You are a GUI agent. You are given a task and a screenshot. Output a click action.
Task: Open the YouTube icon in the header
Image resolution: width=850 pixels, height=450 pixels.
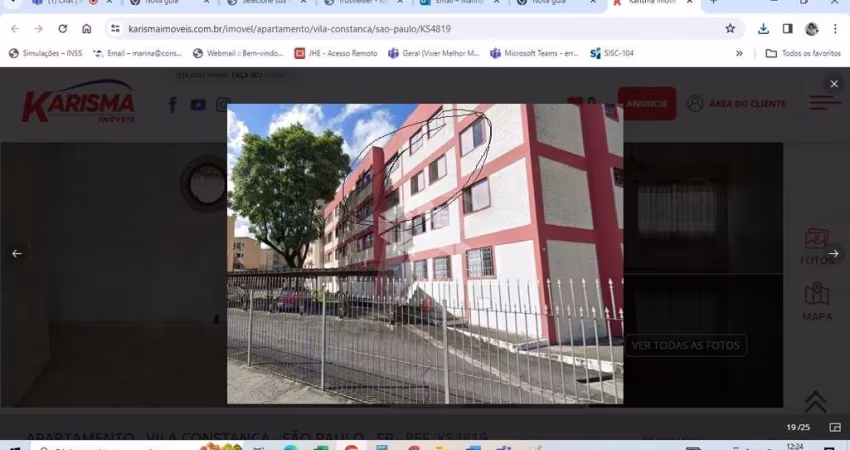(198, 105)
